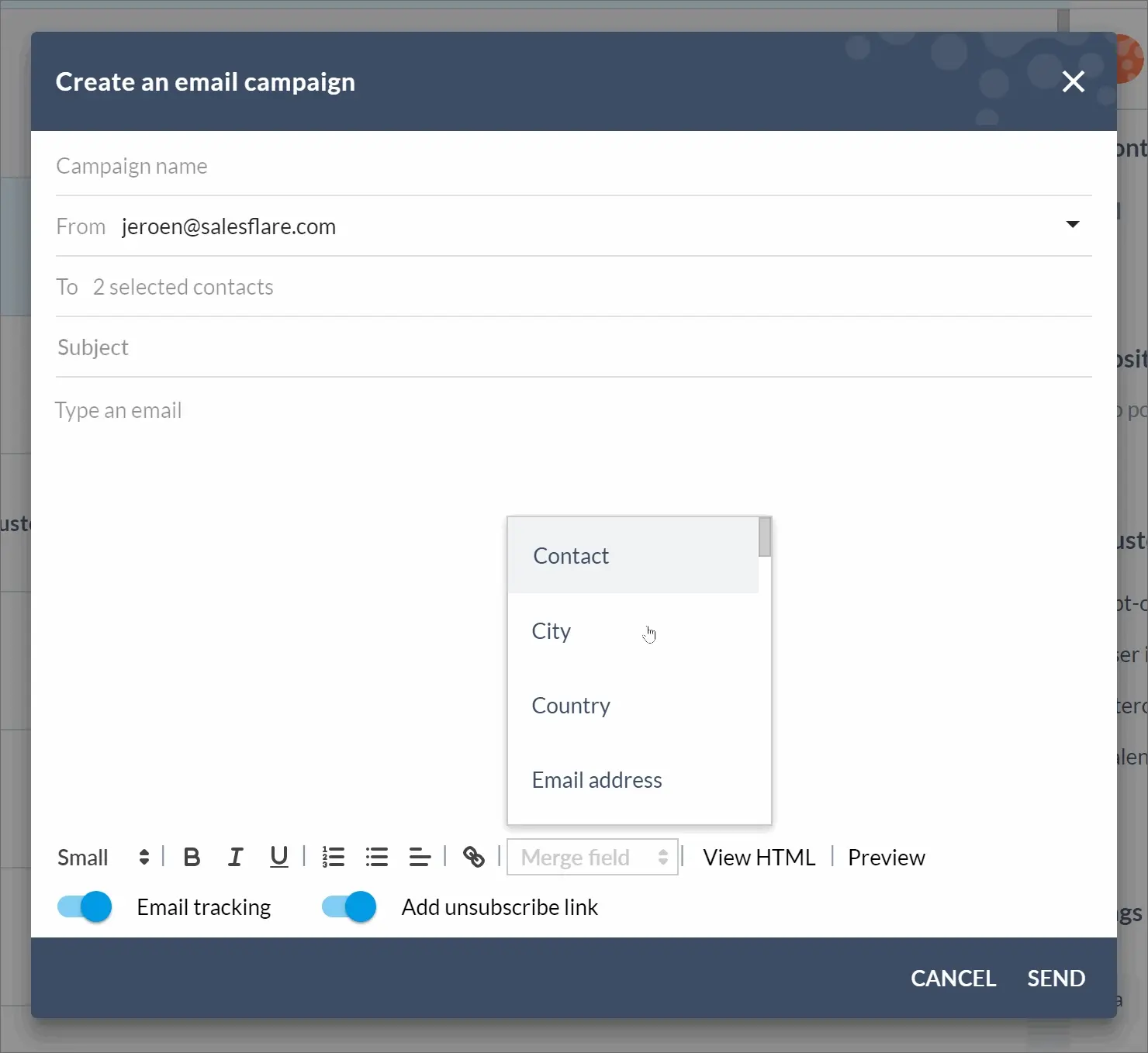Cancel the email campaign
The image size is (1148, 1053).
[x=953, y=979]
